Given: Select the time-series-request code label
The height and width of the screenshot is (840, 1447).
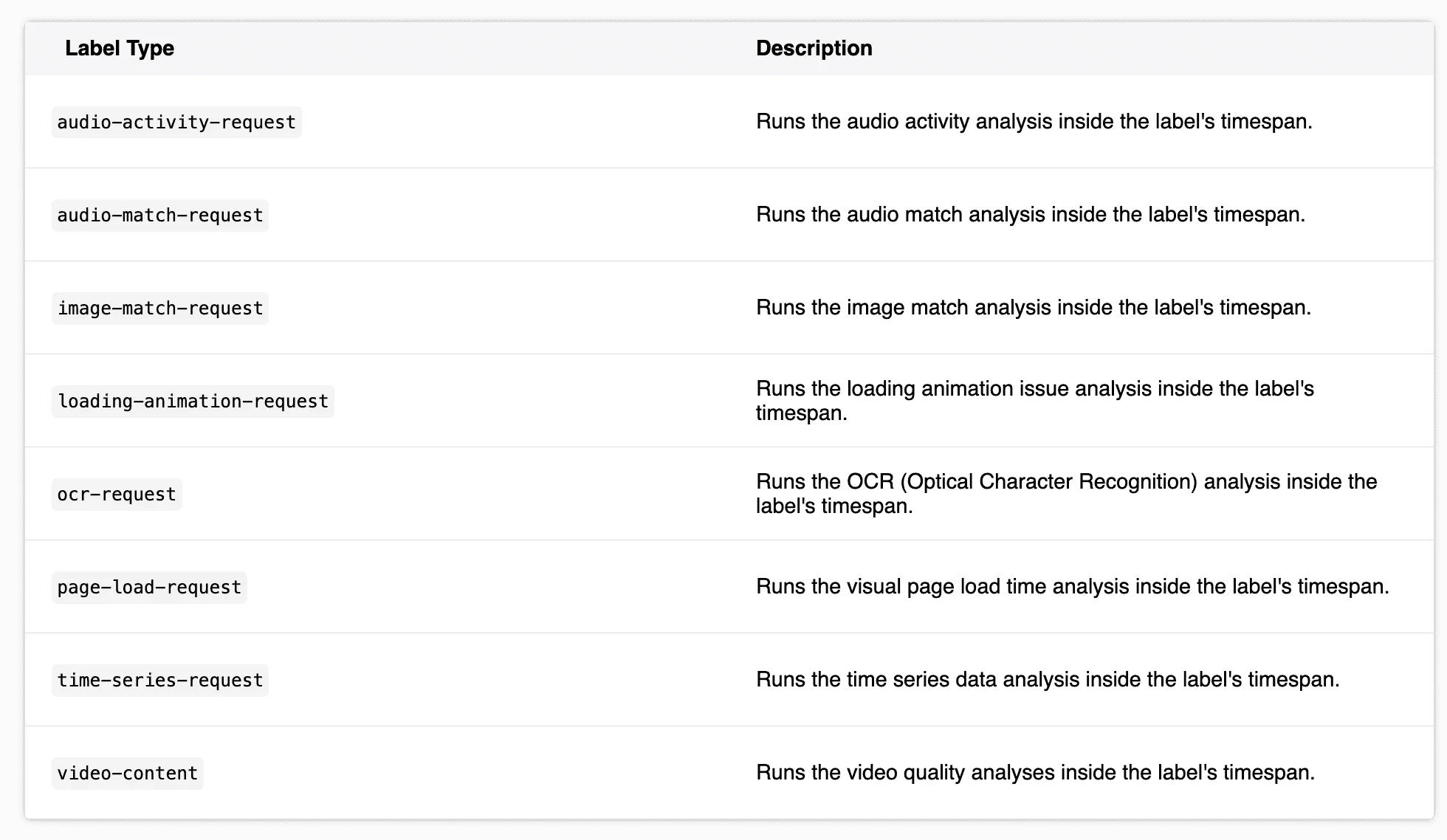Looking at the screenshot, I should 160,680.
